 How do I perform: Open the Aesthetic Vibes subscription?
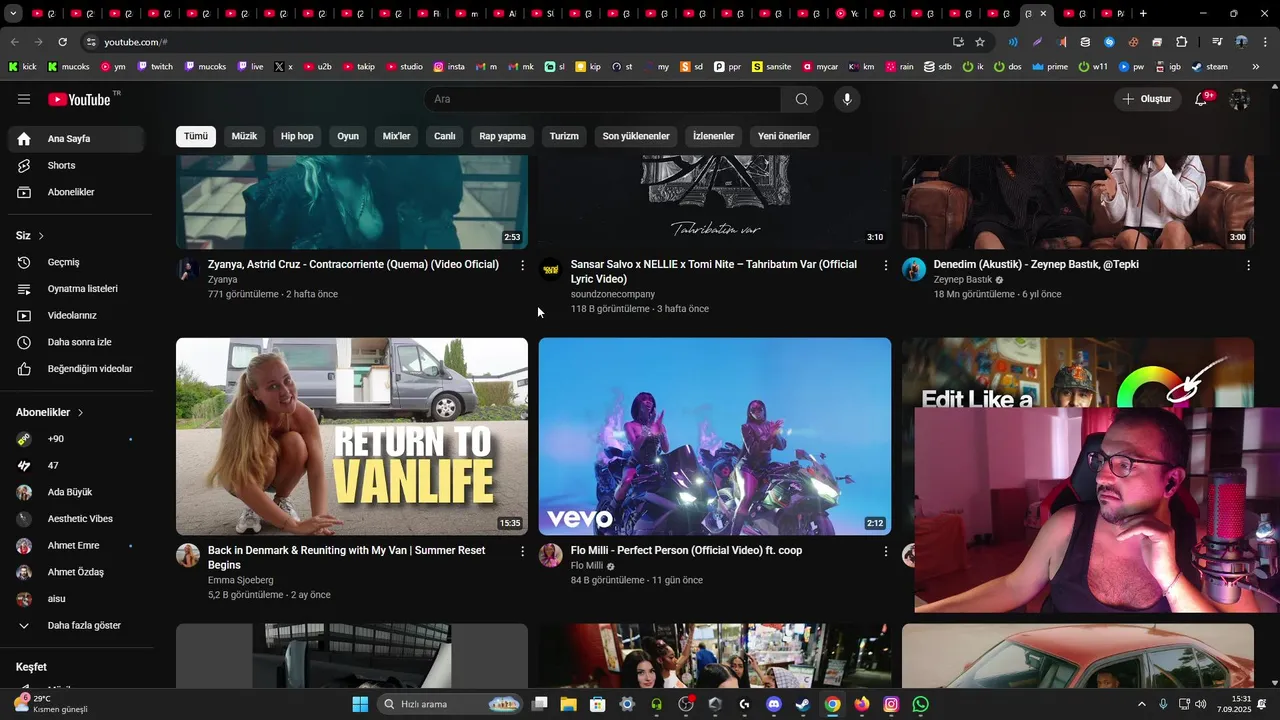click(76, 519)
